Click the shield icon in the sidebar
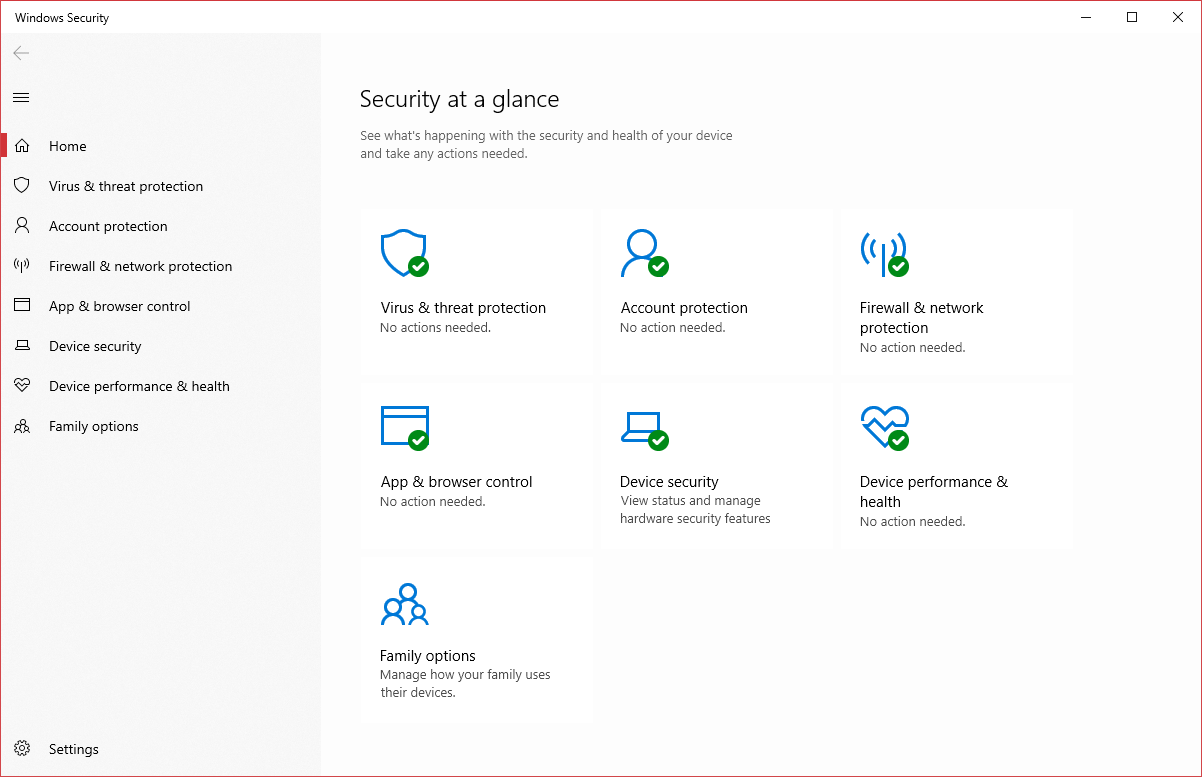The height and width of the screenshot is (777, 1202). [x=22, y=186]
